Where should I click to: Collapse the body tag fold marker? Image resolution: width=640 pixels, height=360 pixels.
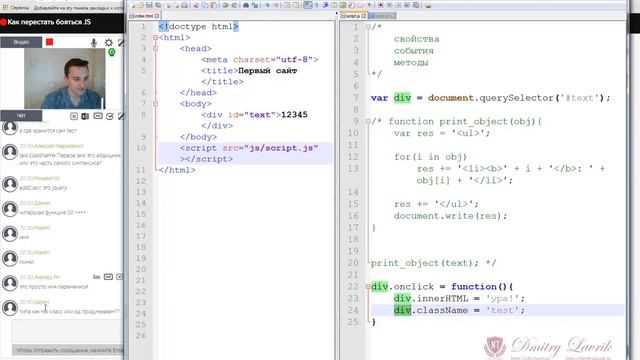pos(156,104)
